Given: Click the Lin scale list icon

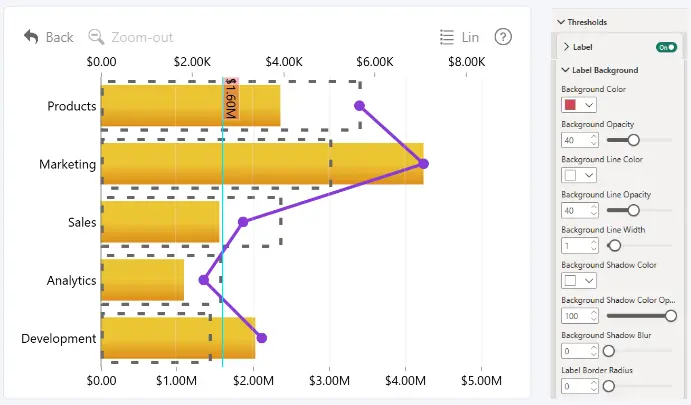Looking at the screenshot, I should pos(447,37).
